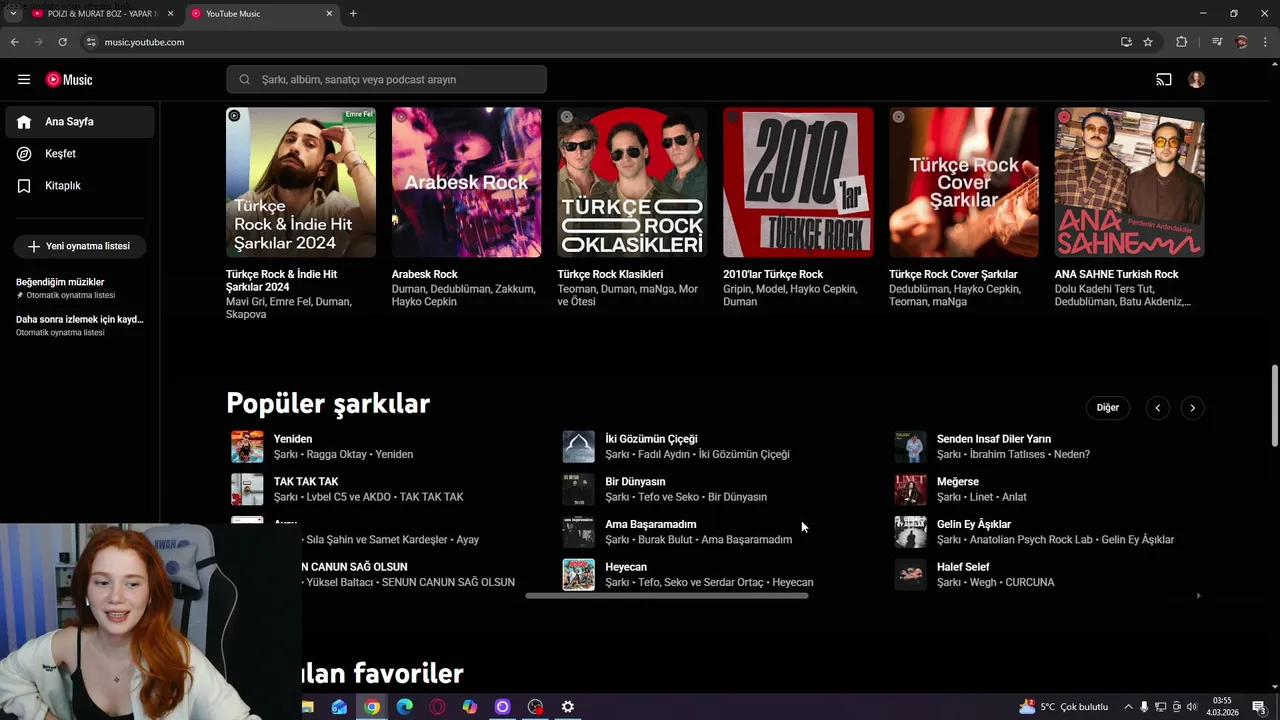Open Opera browser from the taskbar

pos(437,707)
